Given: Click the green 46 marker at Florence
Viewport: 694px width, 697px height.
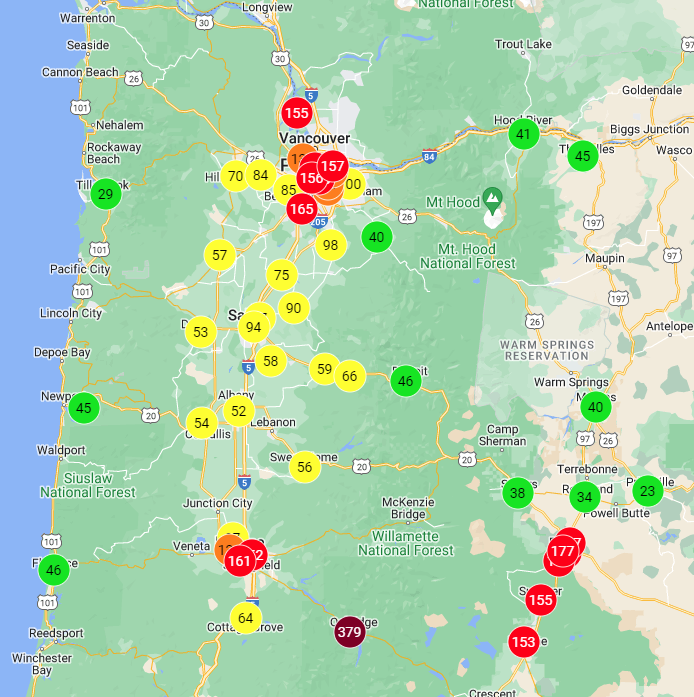Looking at the screenshot, I should coord(54,570).
